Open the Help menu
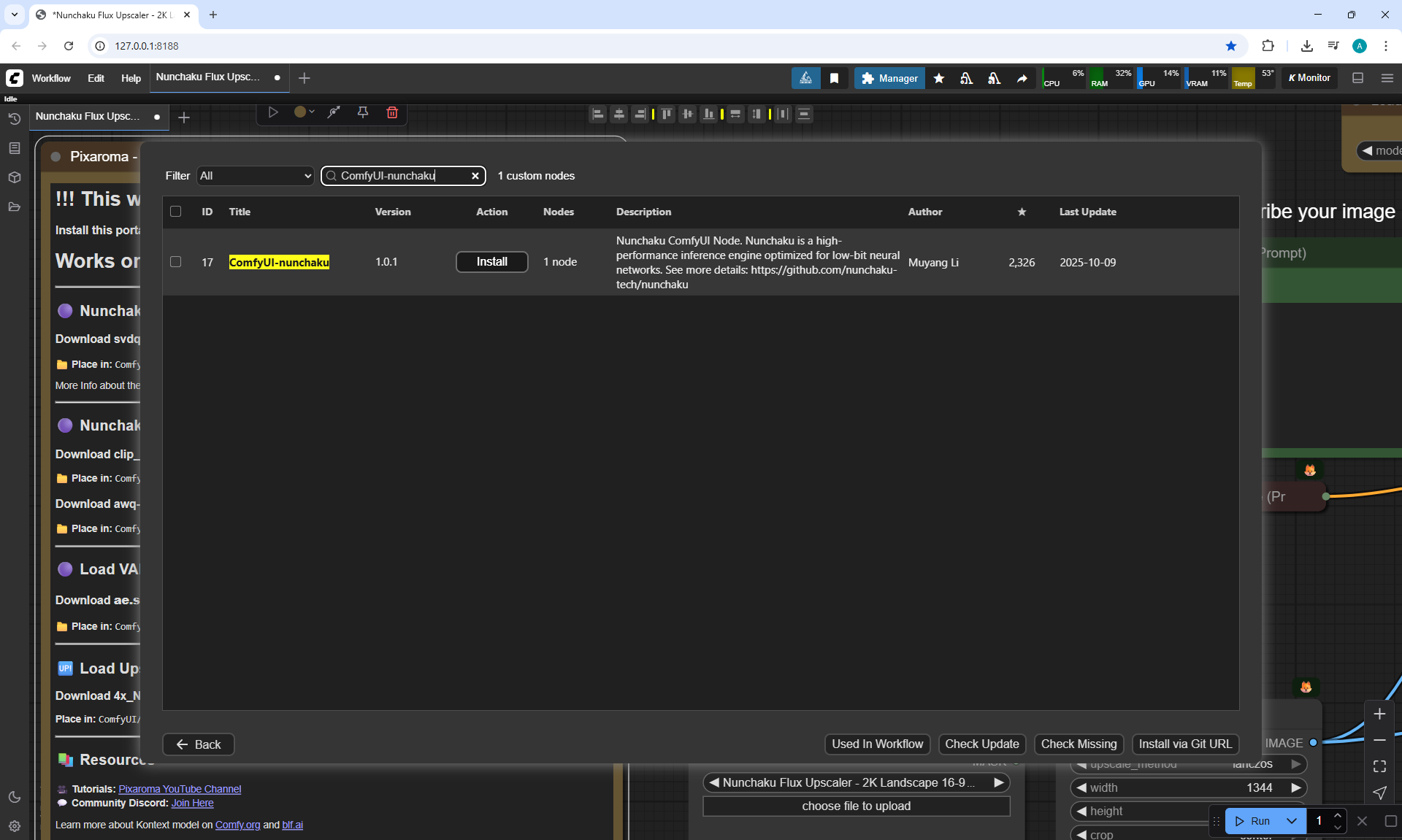Viewport: 1402px width, 840px height. click(131, 78)
